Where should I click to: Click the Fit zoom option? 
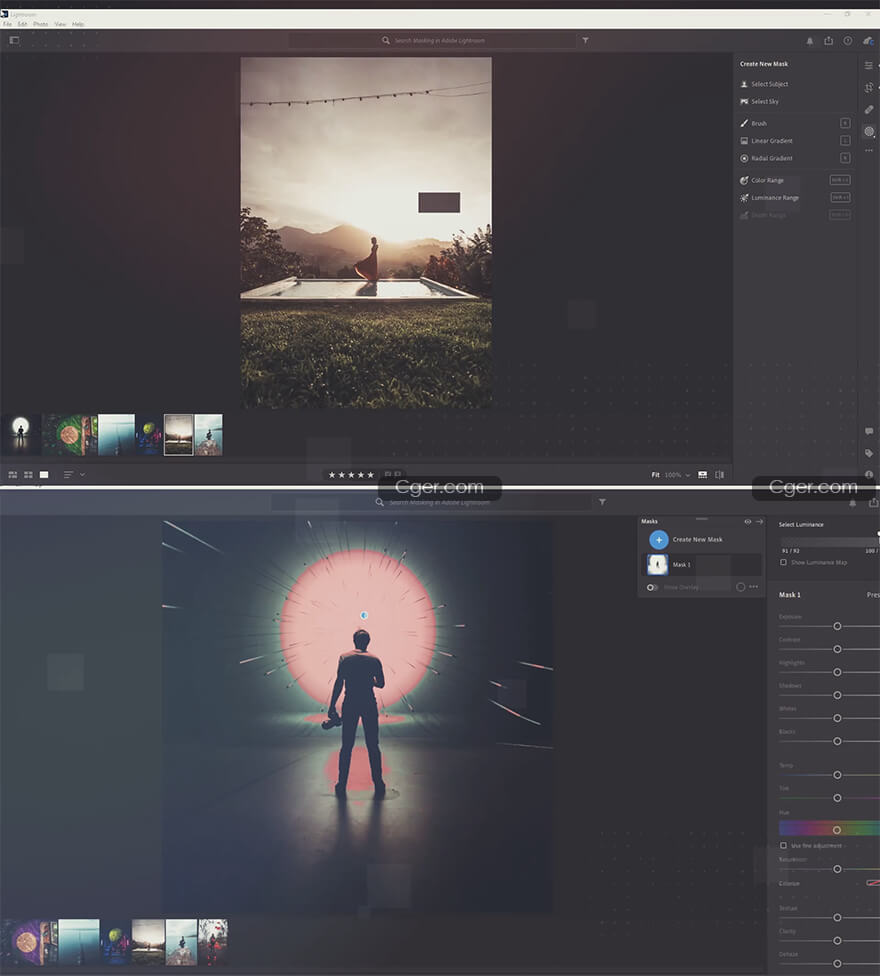click(655, 475)
